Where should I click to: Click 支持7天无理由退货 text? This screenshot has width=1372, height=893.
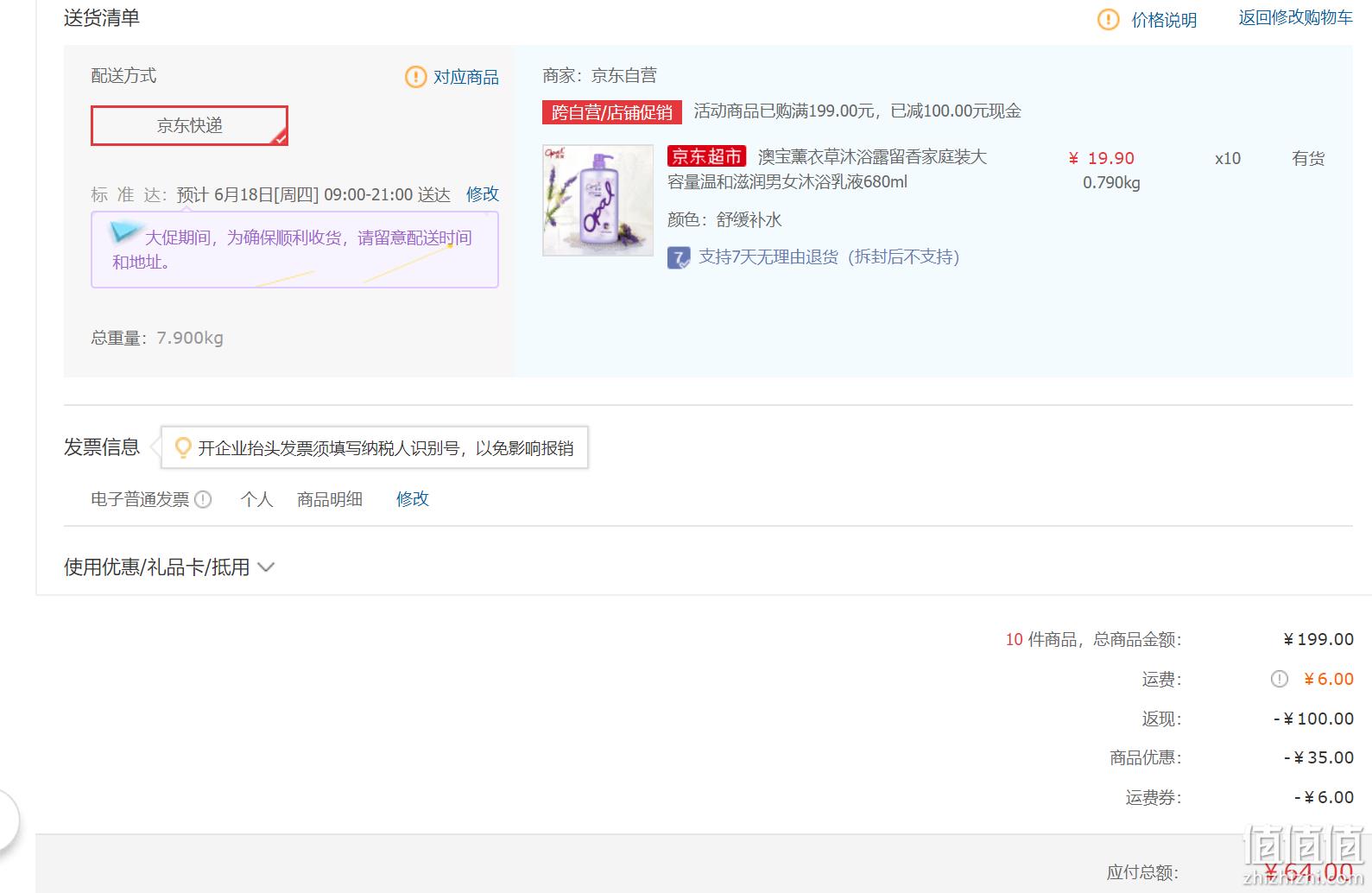click(829, 257)
